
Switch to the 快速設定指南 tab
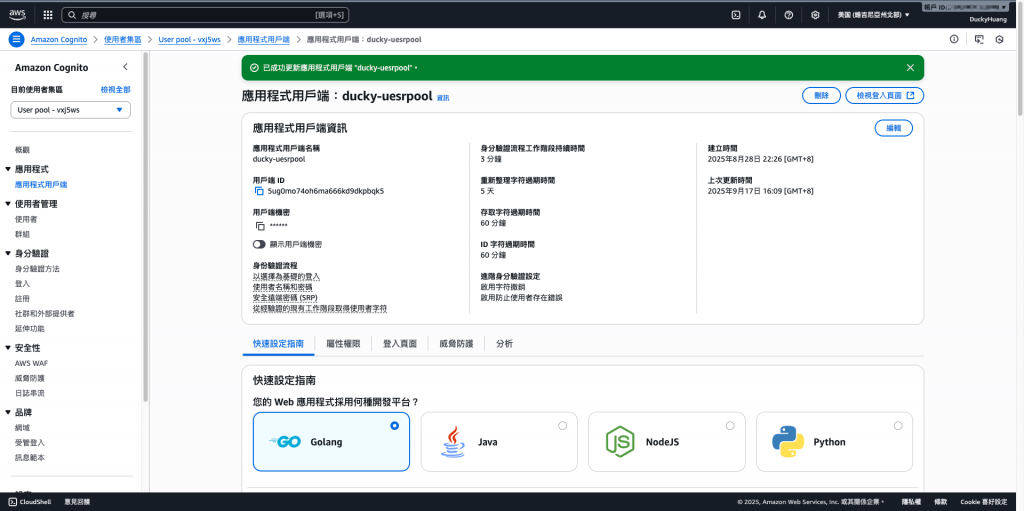point(278,344)
